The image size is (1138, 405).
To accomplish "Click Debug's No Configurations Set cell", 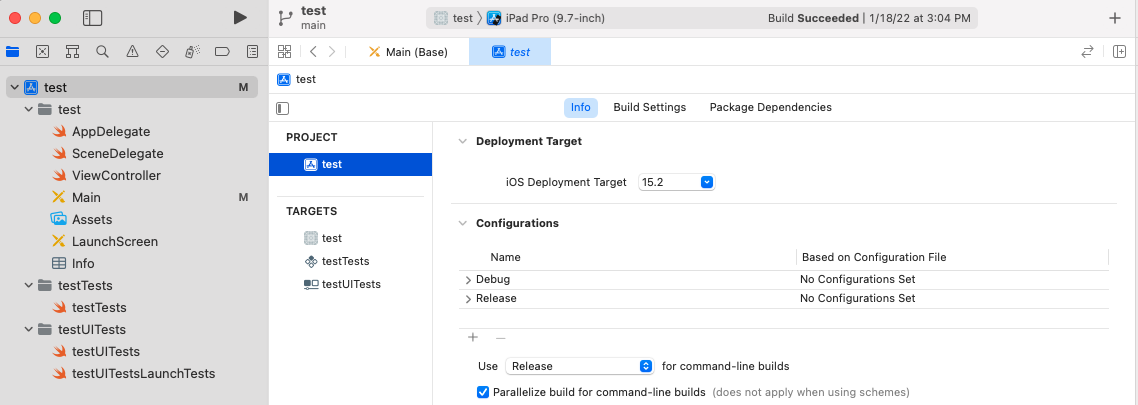I will [857, 279].
